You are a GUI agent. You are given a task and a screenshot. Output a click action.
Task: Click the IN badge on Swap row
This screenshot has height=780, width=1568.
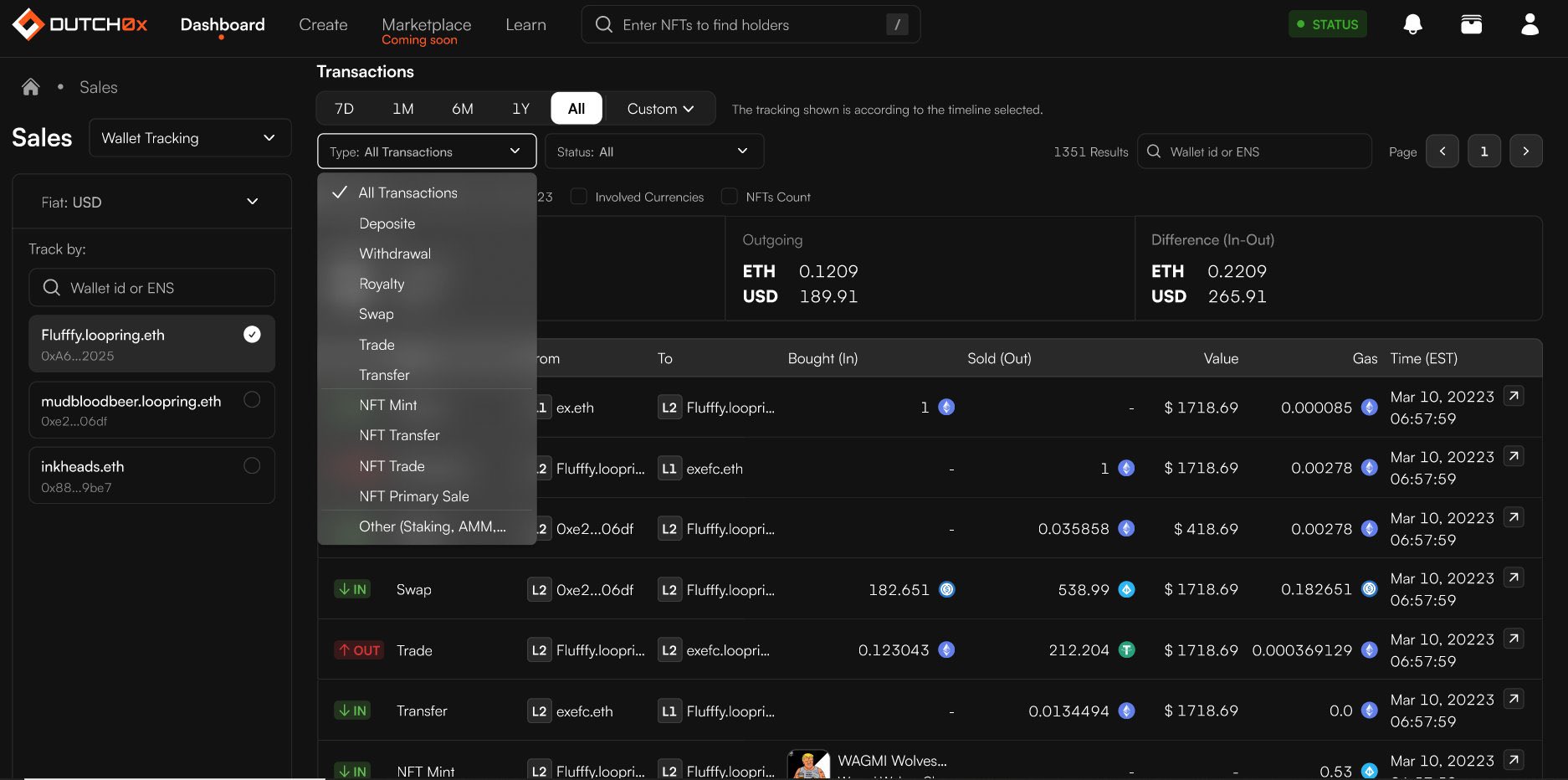[352, 589]
